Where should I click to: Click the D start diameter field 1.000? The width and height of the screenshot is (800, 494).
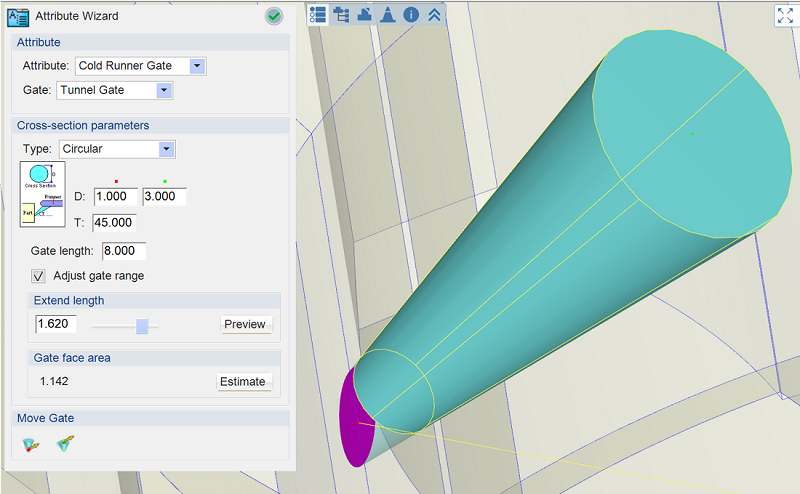tap(116, 196)
